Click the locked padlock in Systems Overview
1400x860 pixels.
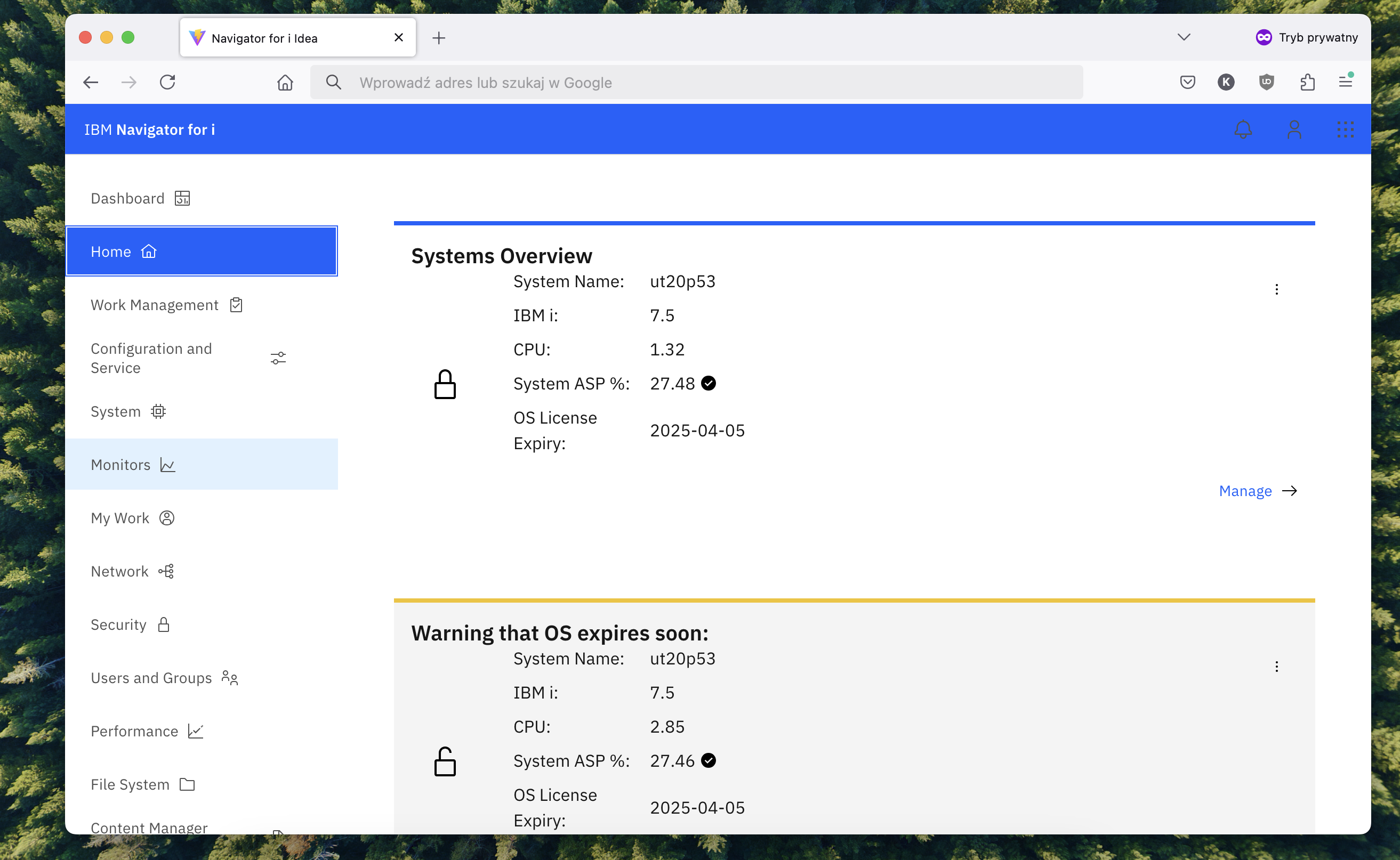(x=445, y=385)
